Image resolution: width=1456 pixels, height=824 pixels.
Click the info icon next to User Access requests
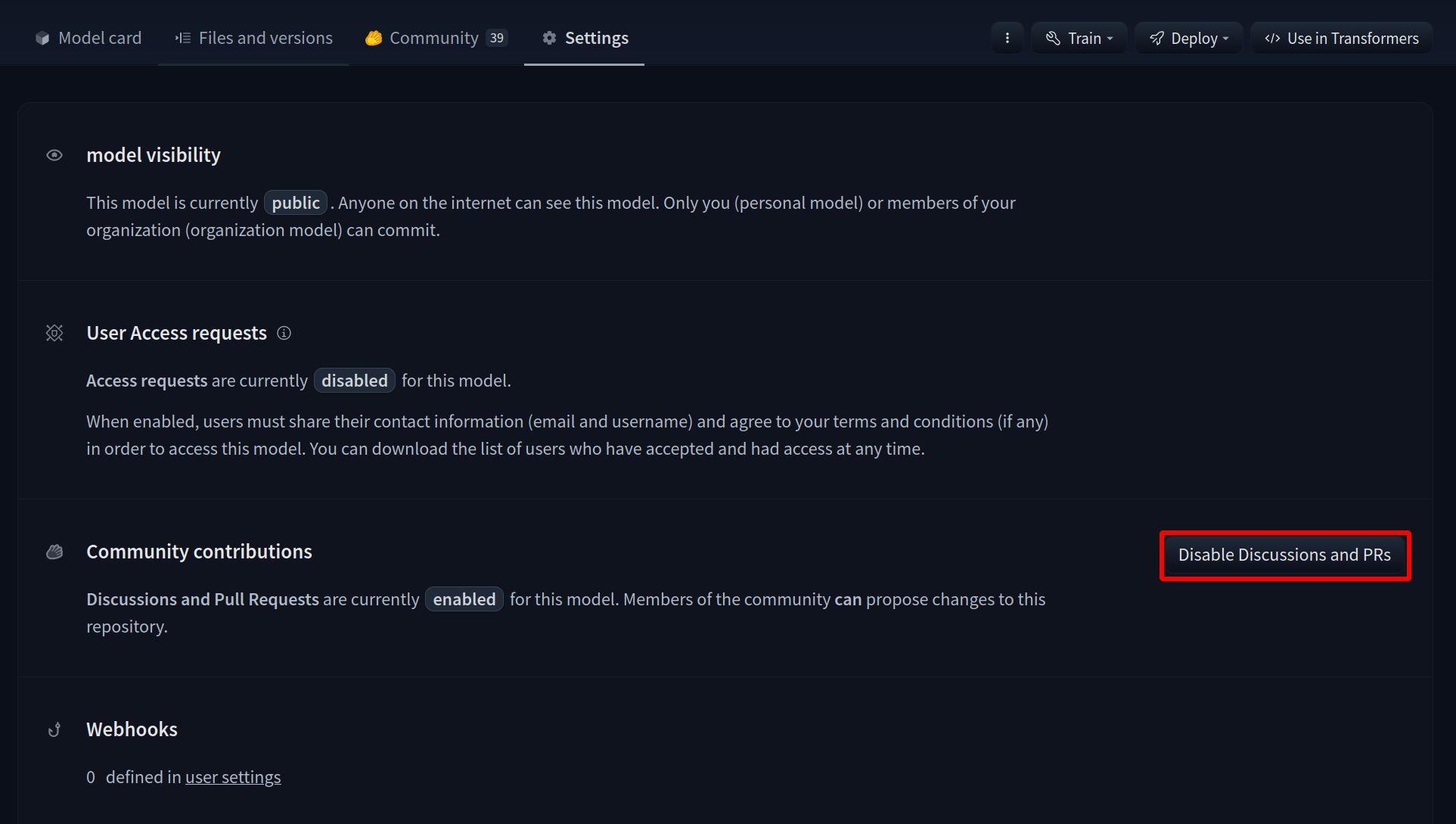tap(284, 333)
